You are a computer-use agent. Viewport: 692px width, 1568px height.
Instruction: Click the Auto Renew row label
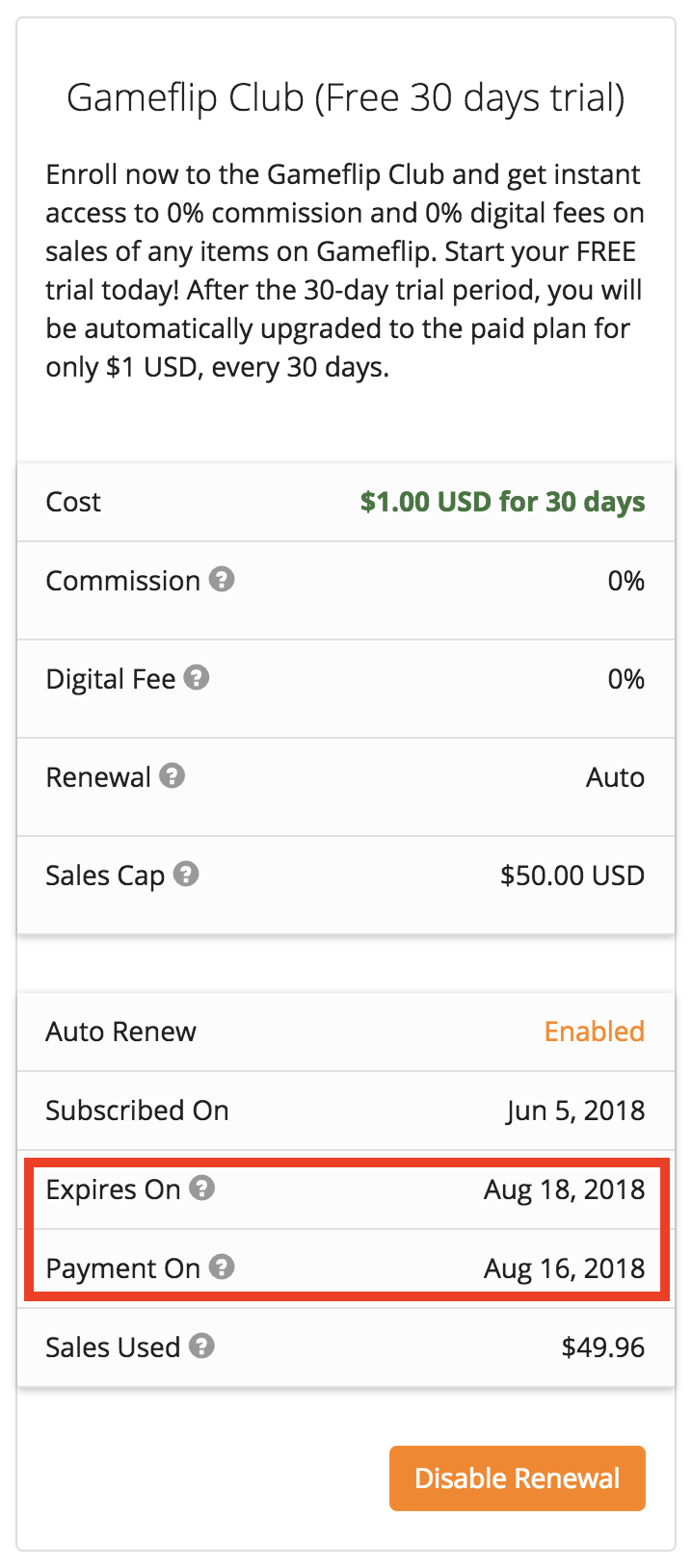click(x=120, y=1032)
